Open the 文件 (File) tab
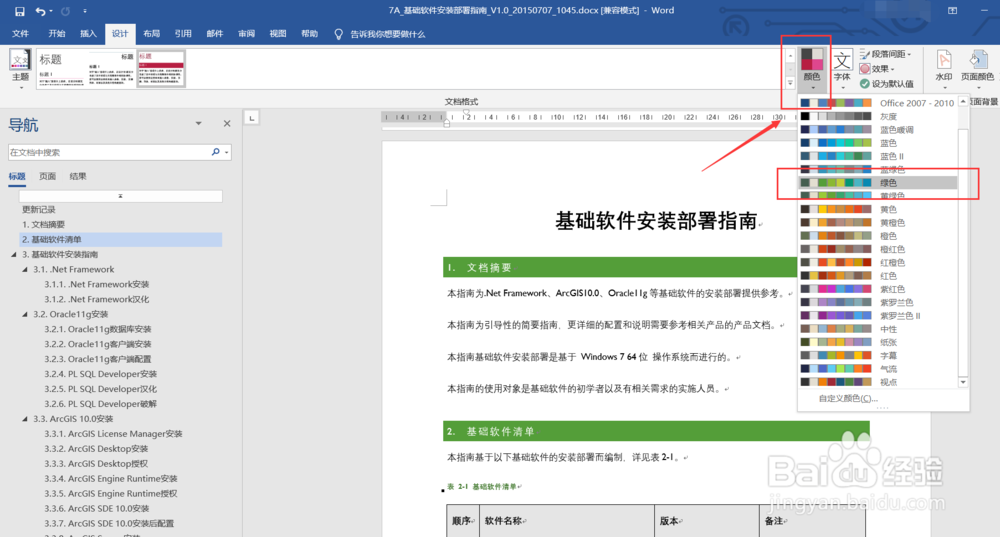This screenshot has height=537, width=1000. [x=20, y=34]
